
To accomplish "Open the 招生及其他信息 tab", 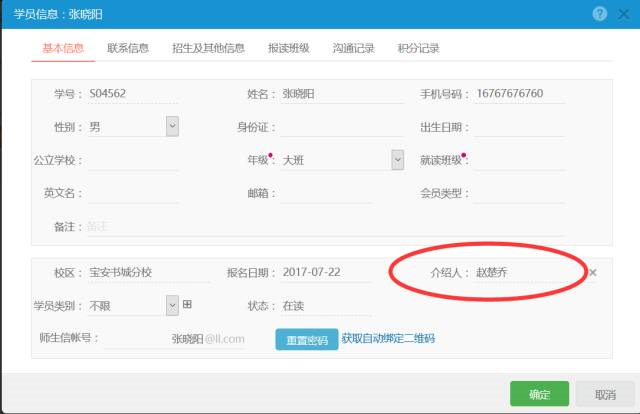I will pos(208,48).
